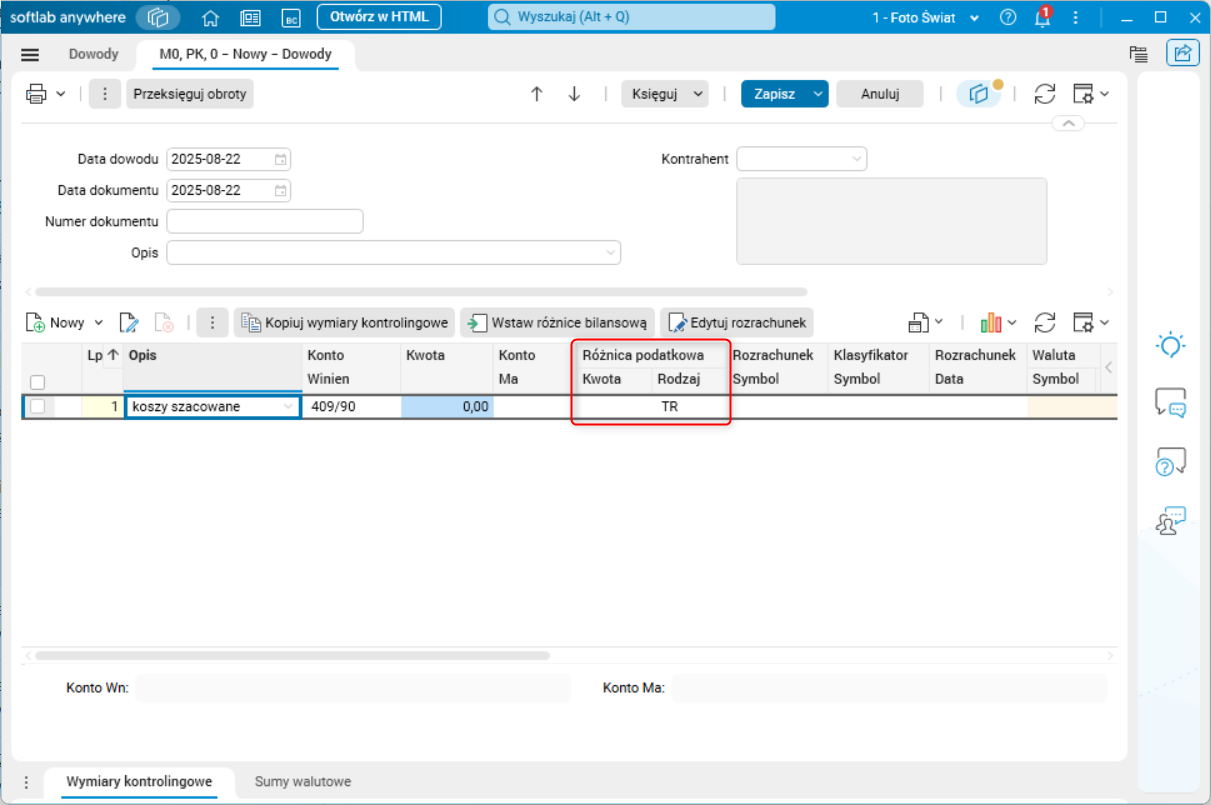Open the Zapisz dropdown arrow
Screen dimensions: 1211x805
pyautogui.click(x=819, y=94)
